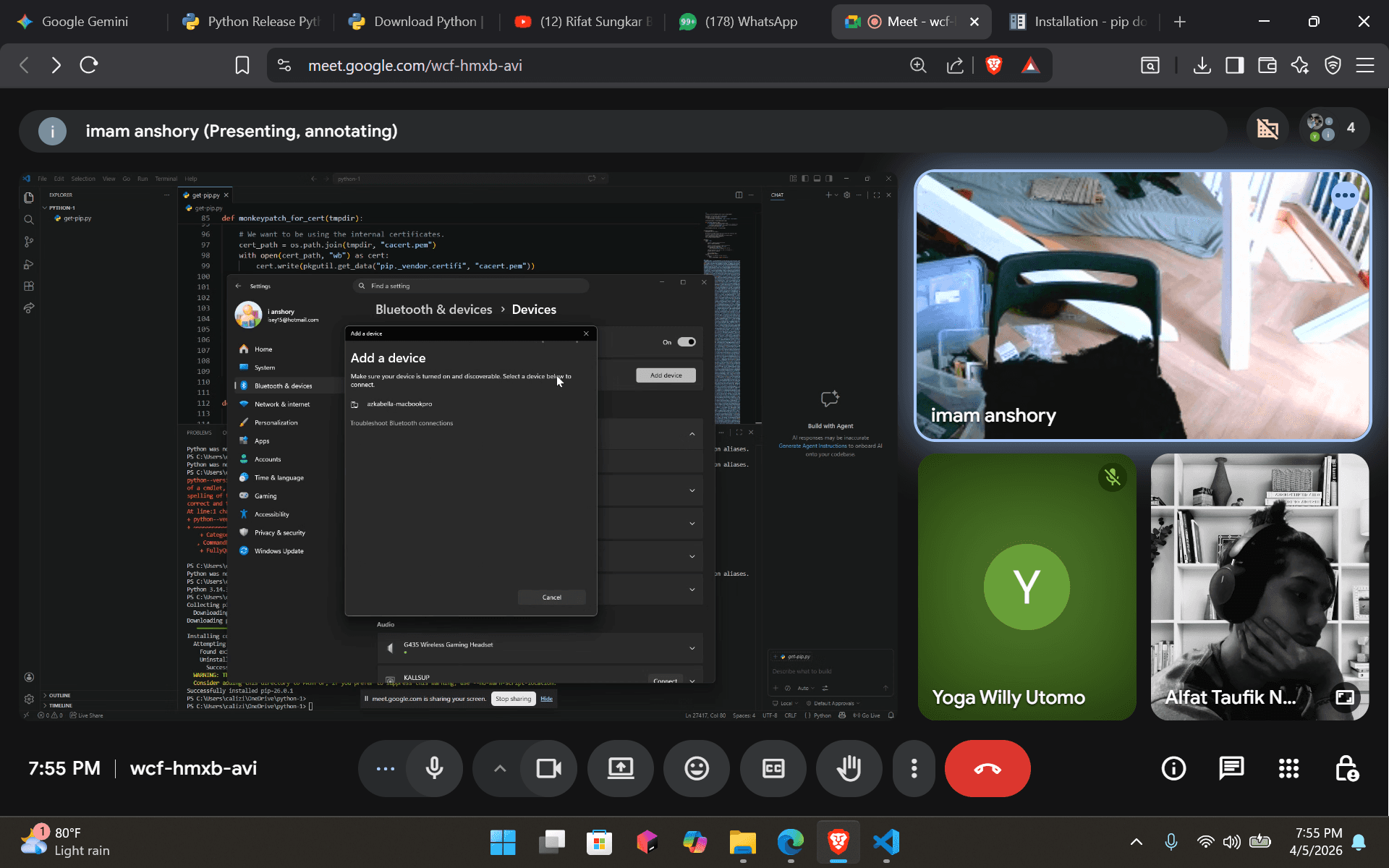
Task: Open more options three-dot menu
Action: (914, 768)
